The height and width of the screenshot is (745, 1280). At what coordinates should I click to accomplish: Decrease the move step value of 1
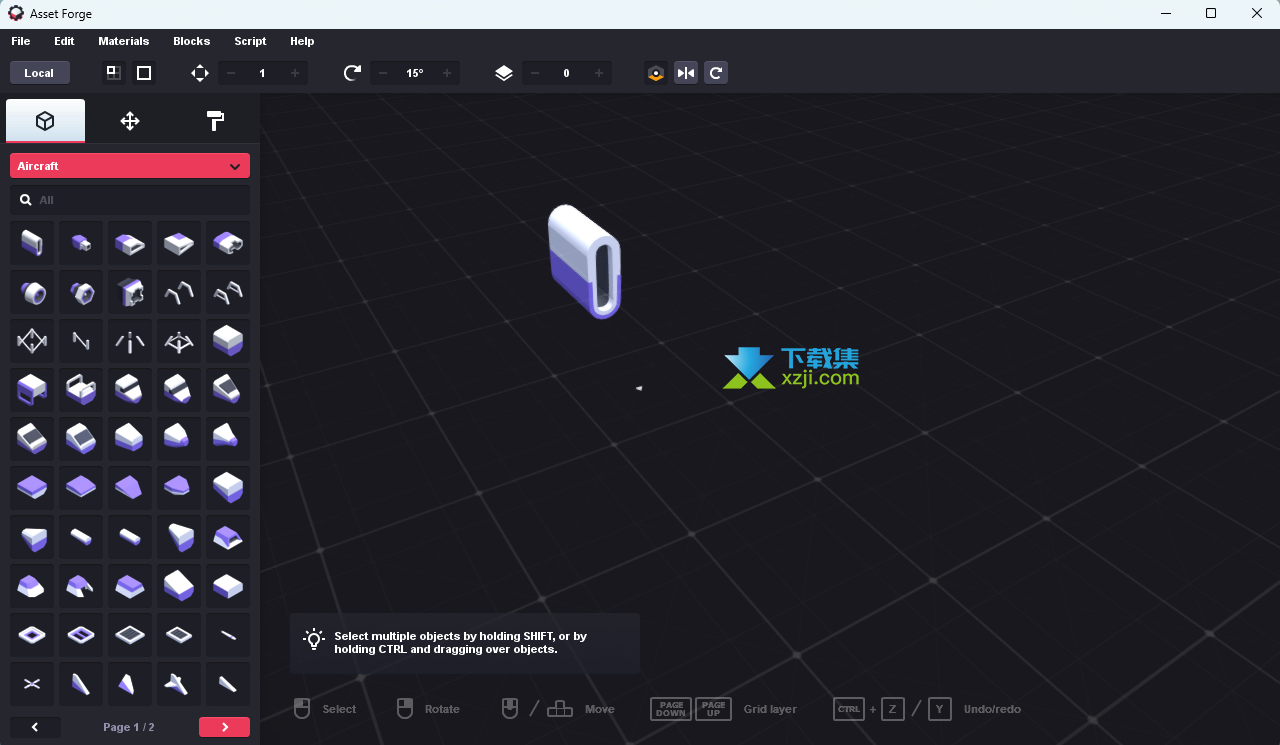pos(230,73)
